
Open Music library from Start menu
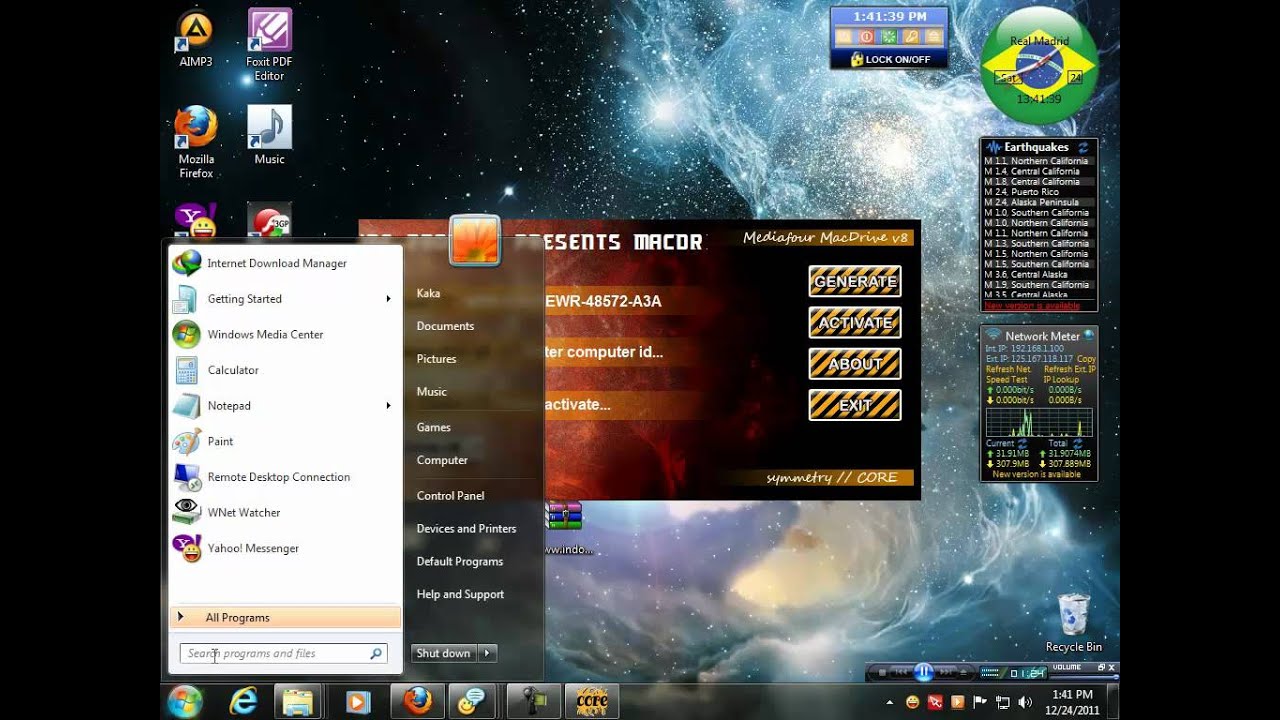432,392
